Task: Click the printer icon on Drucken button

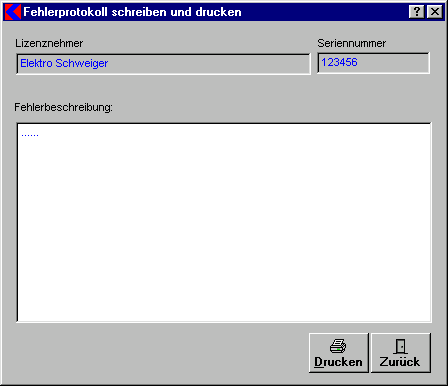Action: 338,346
